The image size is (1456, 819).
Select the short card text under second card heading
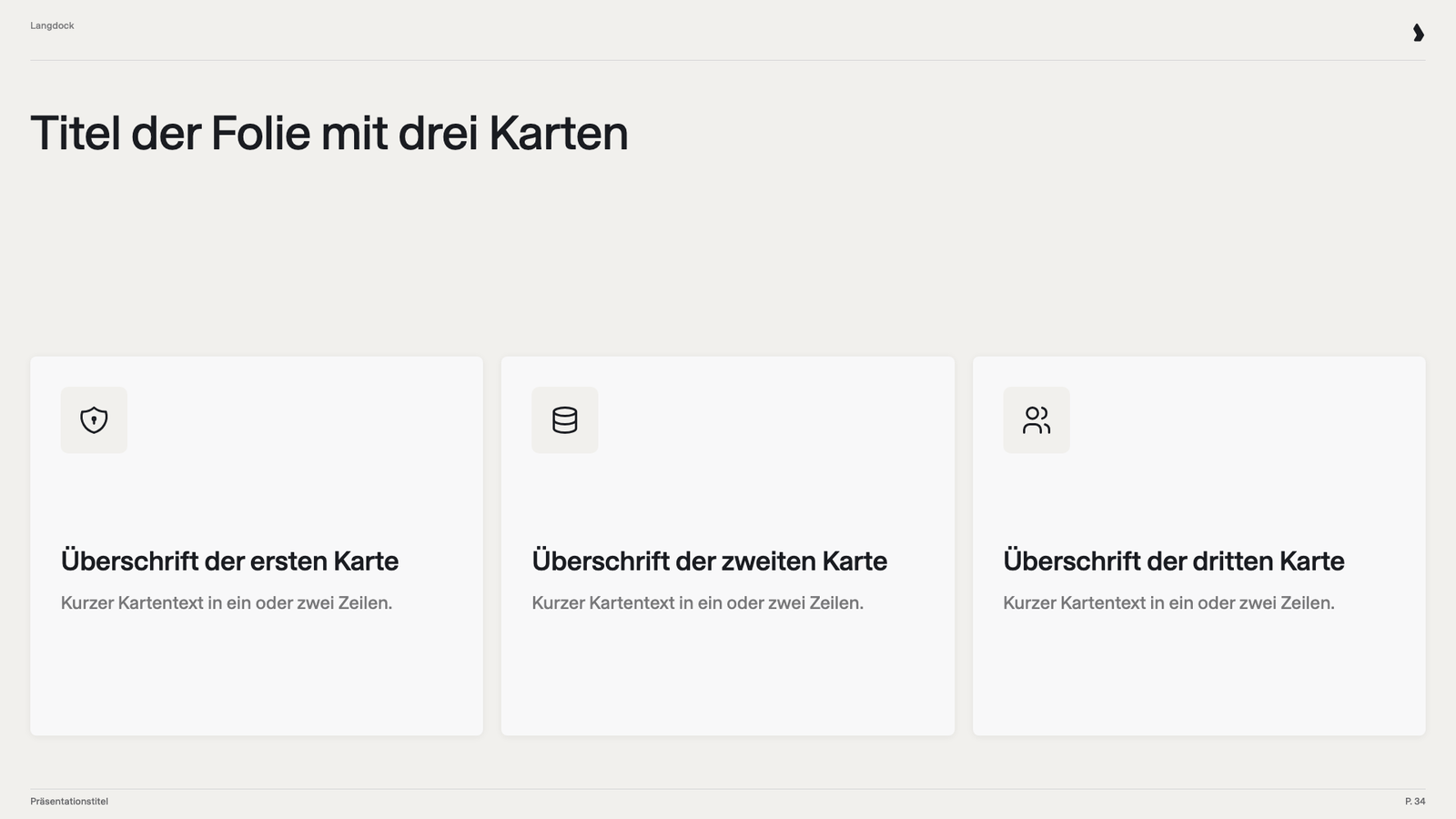[x=698, y=602]
